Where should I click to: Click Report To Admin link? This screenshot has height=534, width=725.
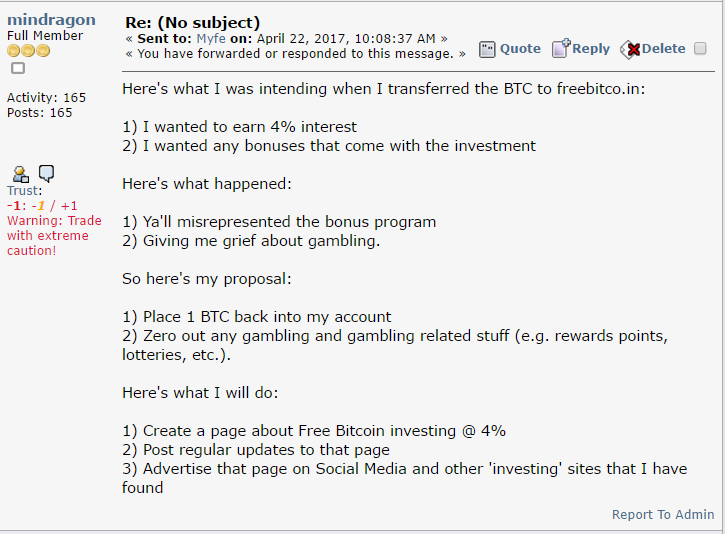tap(663, 515)
